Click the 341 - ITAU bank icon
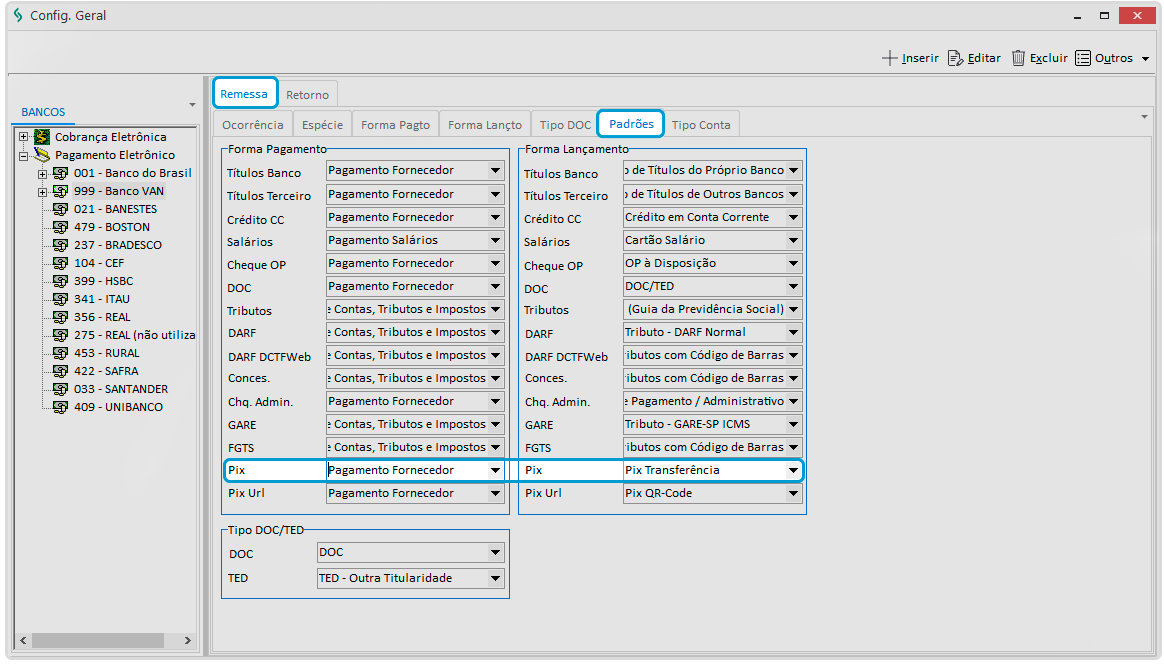 click(x=61, y=299)
